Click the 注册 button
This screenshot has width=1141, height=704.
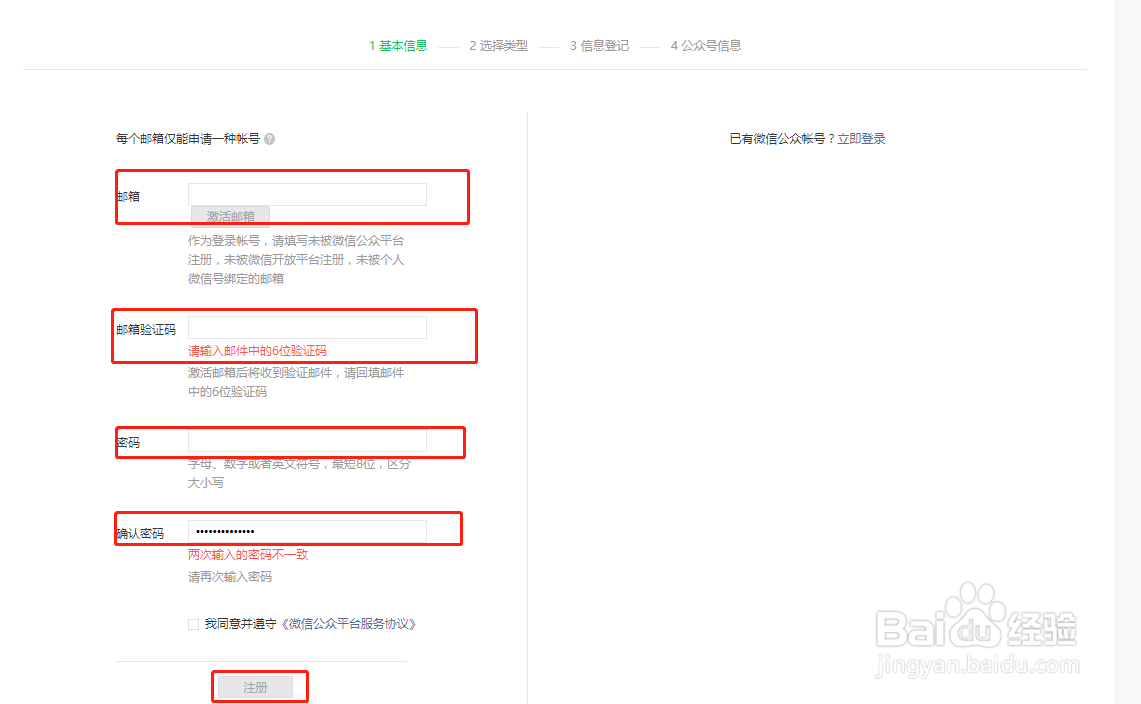[x=255, y=687]
